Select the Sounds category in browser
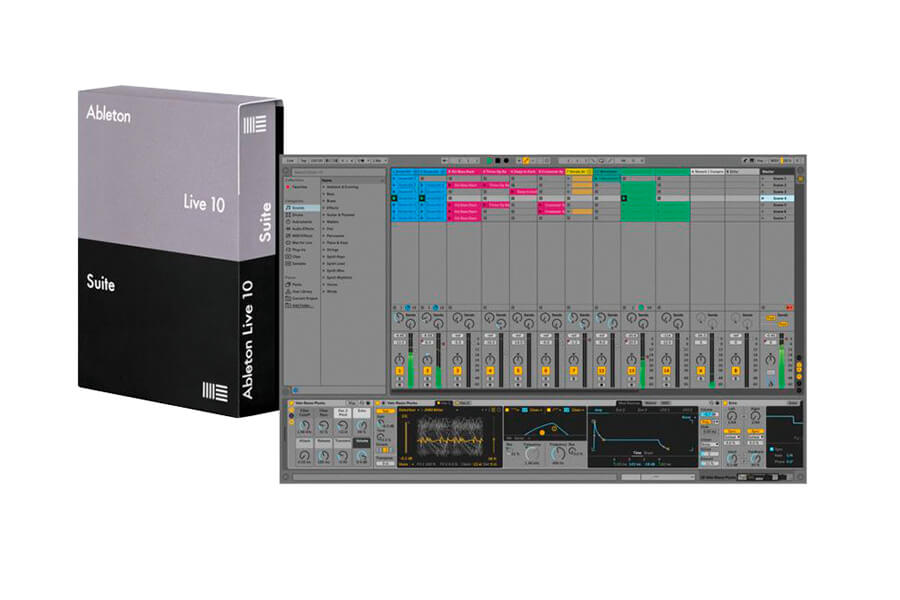The width and height of the screenshot is (900, 600). click(301, 208)
